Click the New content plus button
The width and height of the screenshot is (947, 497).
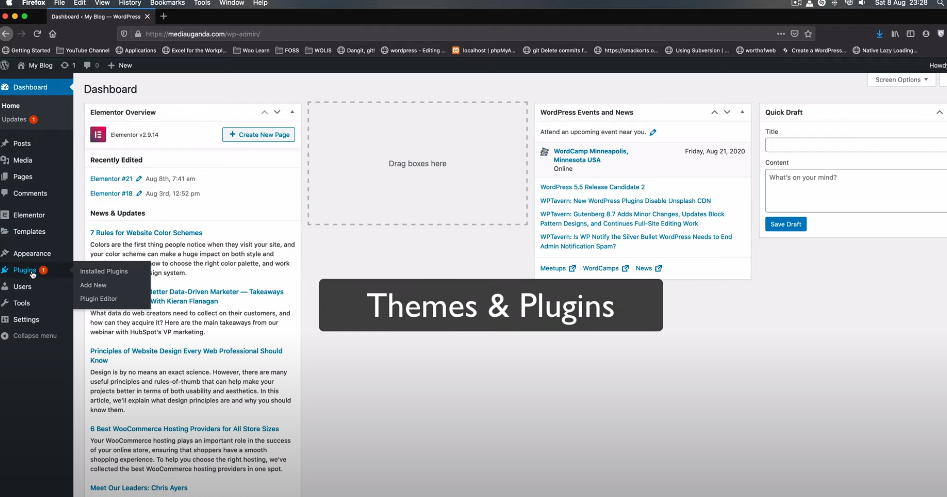(x=120, y=65)
